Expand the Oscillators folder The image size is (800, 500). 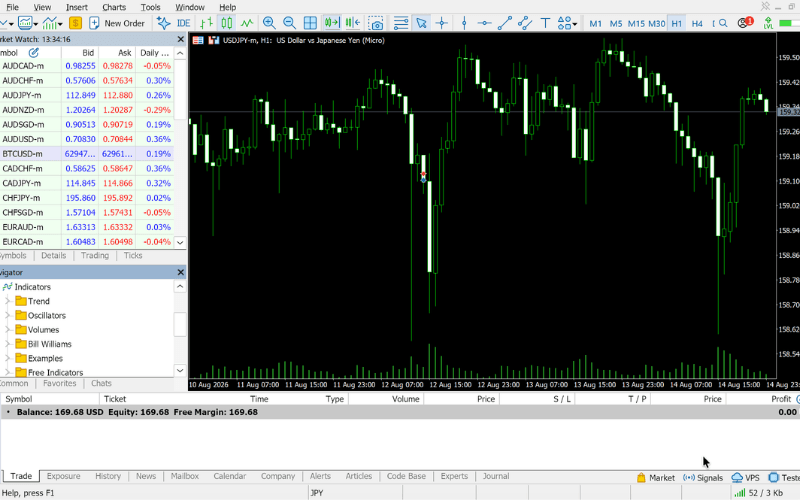tap(7, 315)
